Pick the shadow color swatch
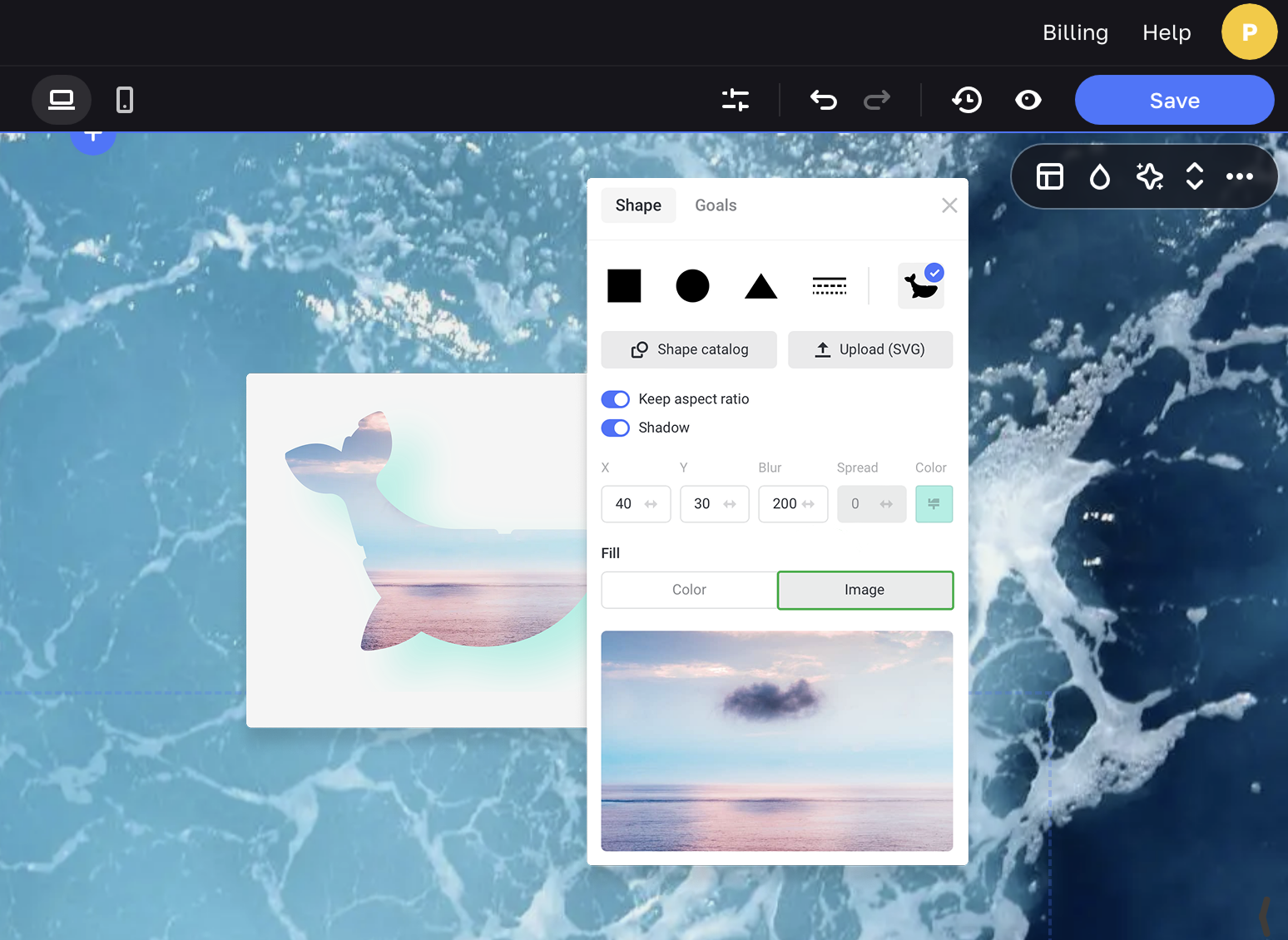 (934, 504)
